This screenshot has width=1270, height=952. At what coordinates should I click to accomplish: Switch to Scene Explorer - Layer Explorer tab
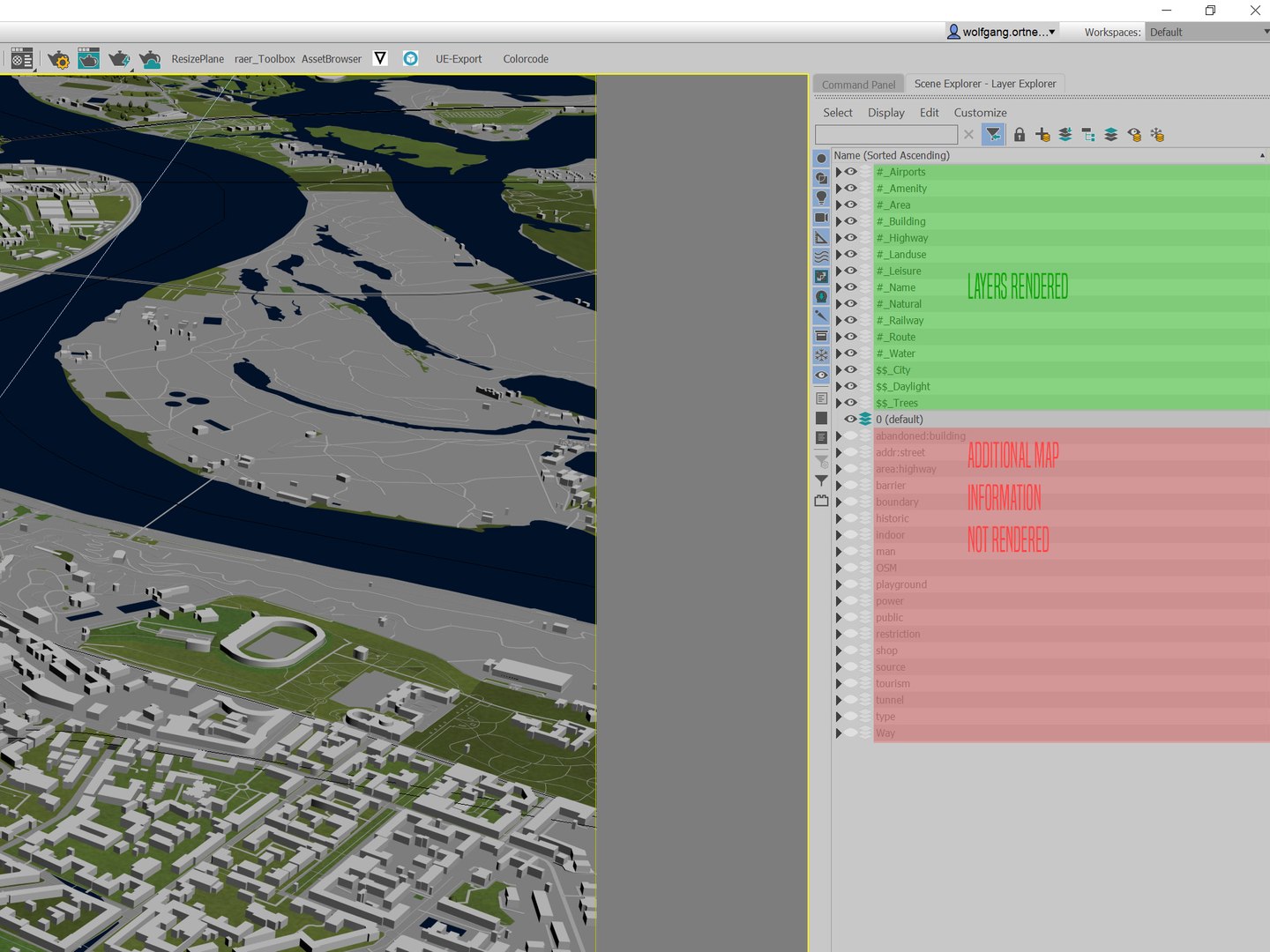pyautogui.click(x=985, y=84)
